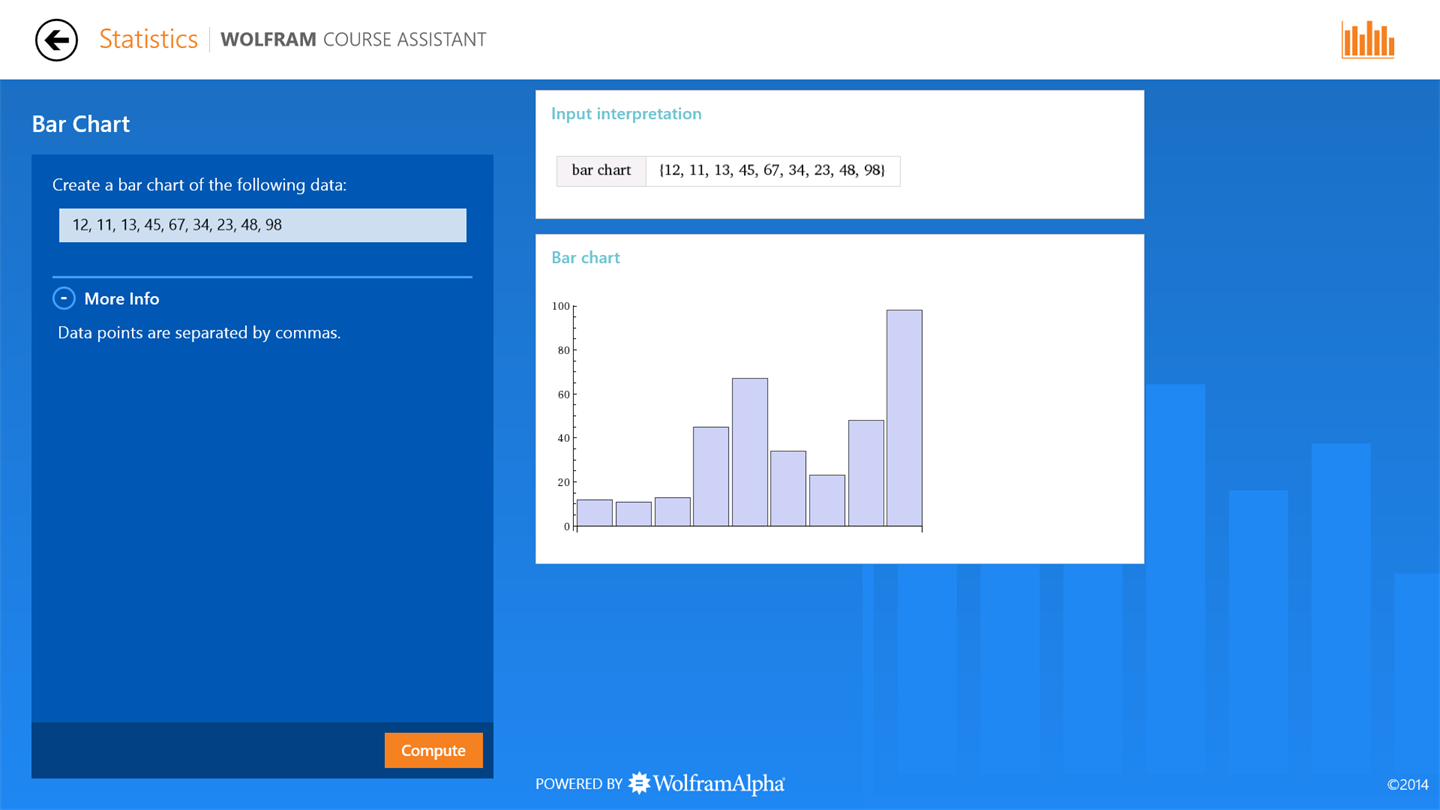Select the tallest bar with value 98
Viewport: 1440px width, 810px height.
[x=904, y=418]
